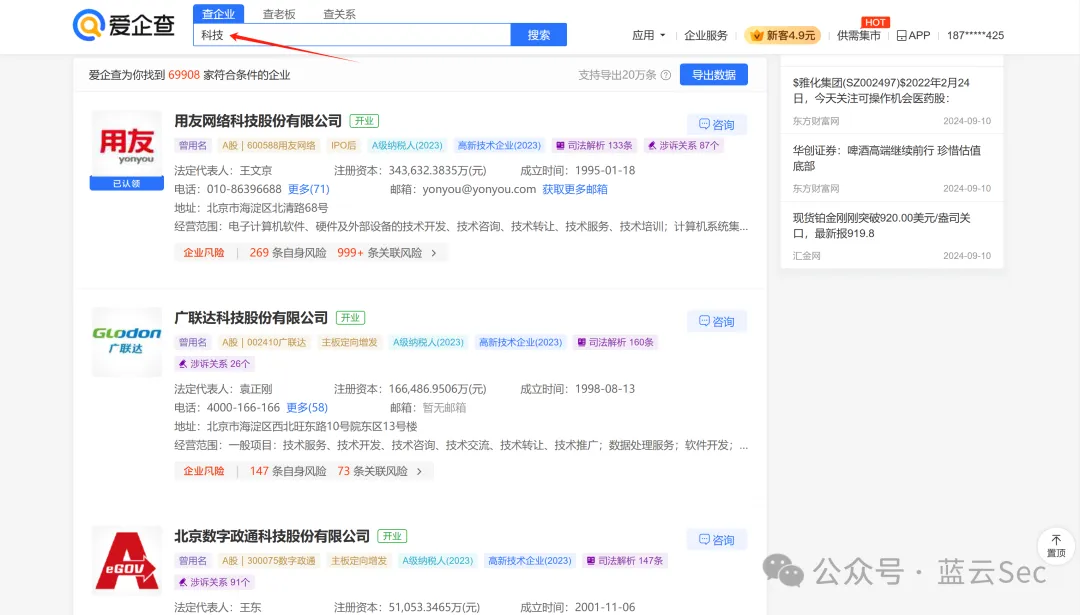Expand 用友 企业风险 arrow with 269 条自身风险

(434, 253)
